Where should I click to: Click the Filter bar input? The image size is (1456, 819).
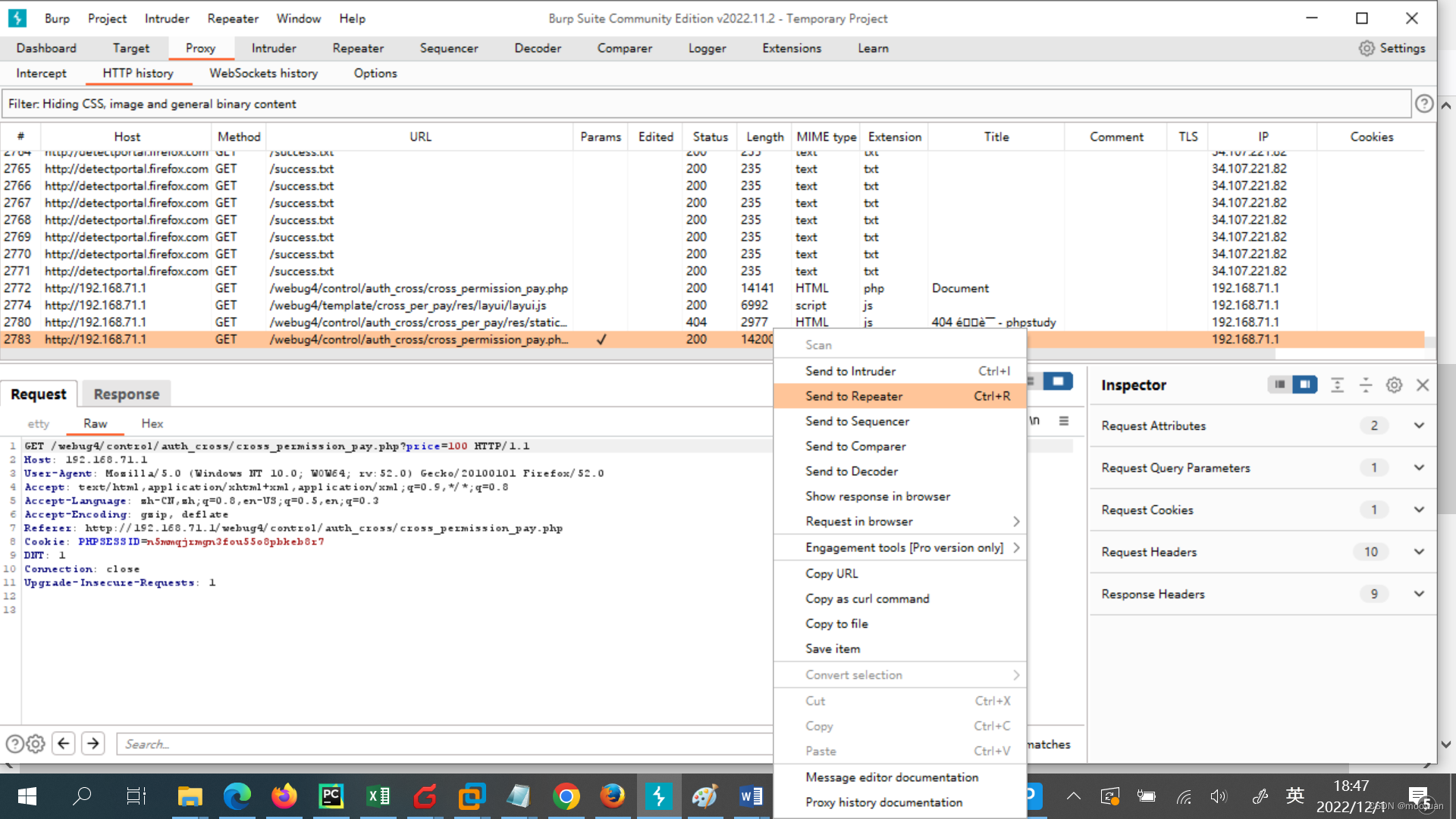click(705, 104)
